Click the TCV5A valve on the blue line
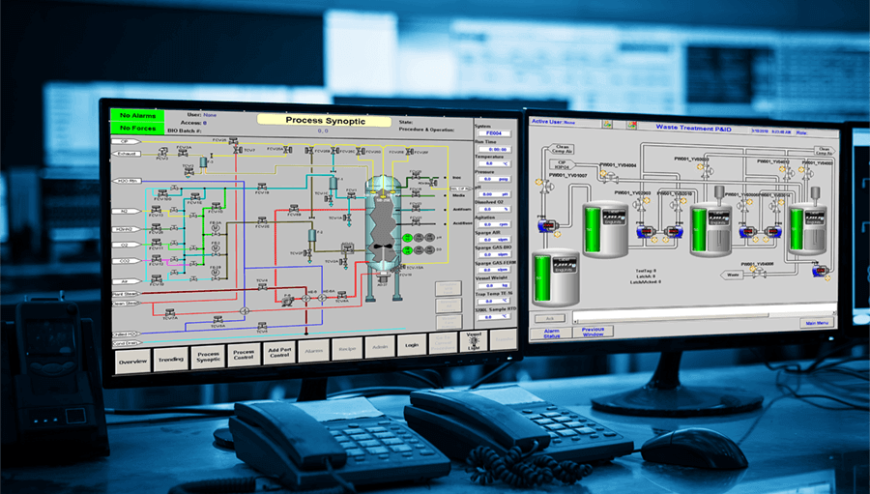Image resolution: width=870 pixels, height=494 pixels. (x=218, y=320)
